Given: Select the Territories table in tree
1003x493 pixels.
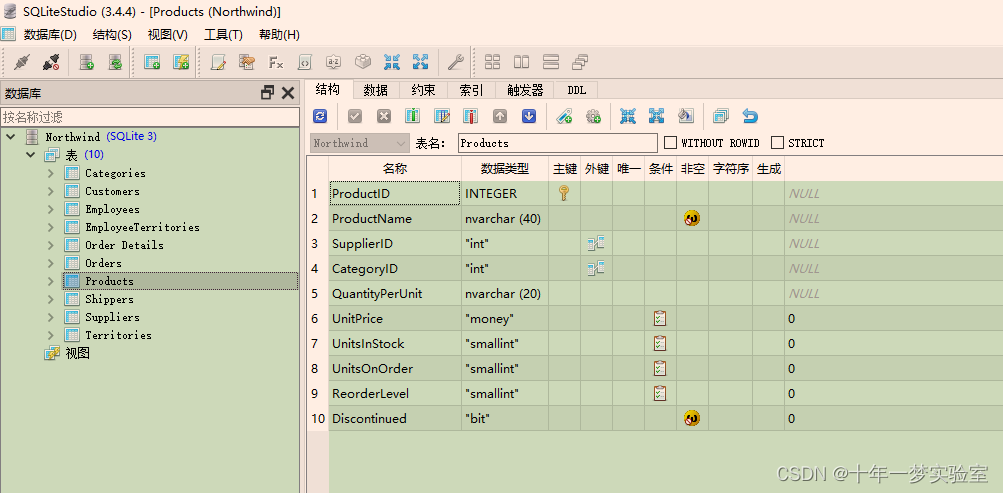Looking at the screenshot, I should click(118, 335).
